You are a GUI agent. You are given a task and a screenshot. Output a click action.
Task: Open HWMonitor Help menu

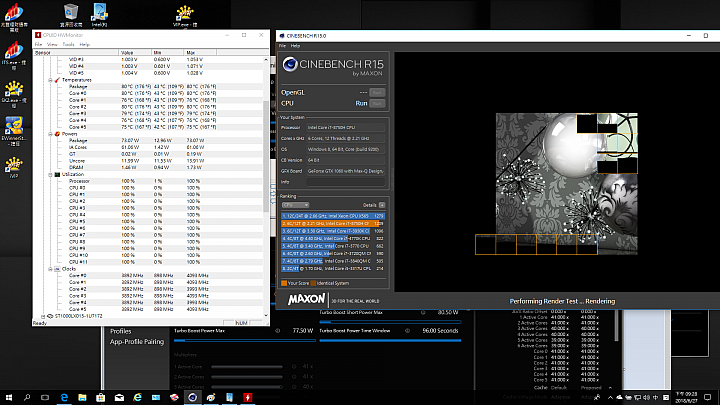(84, 45)
